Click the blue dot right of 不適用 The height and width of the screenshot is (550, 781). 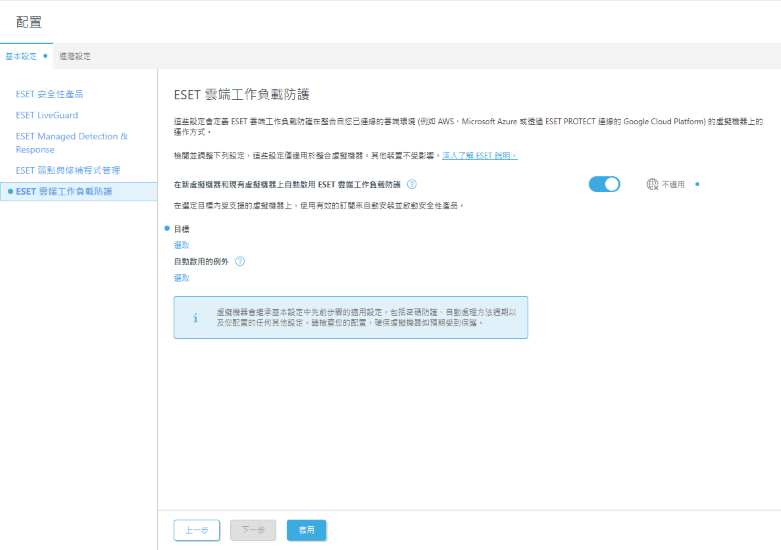tap(697, 184)
